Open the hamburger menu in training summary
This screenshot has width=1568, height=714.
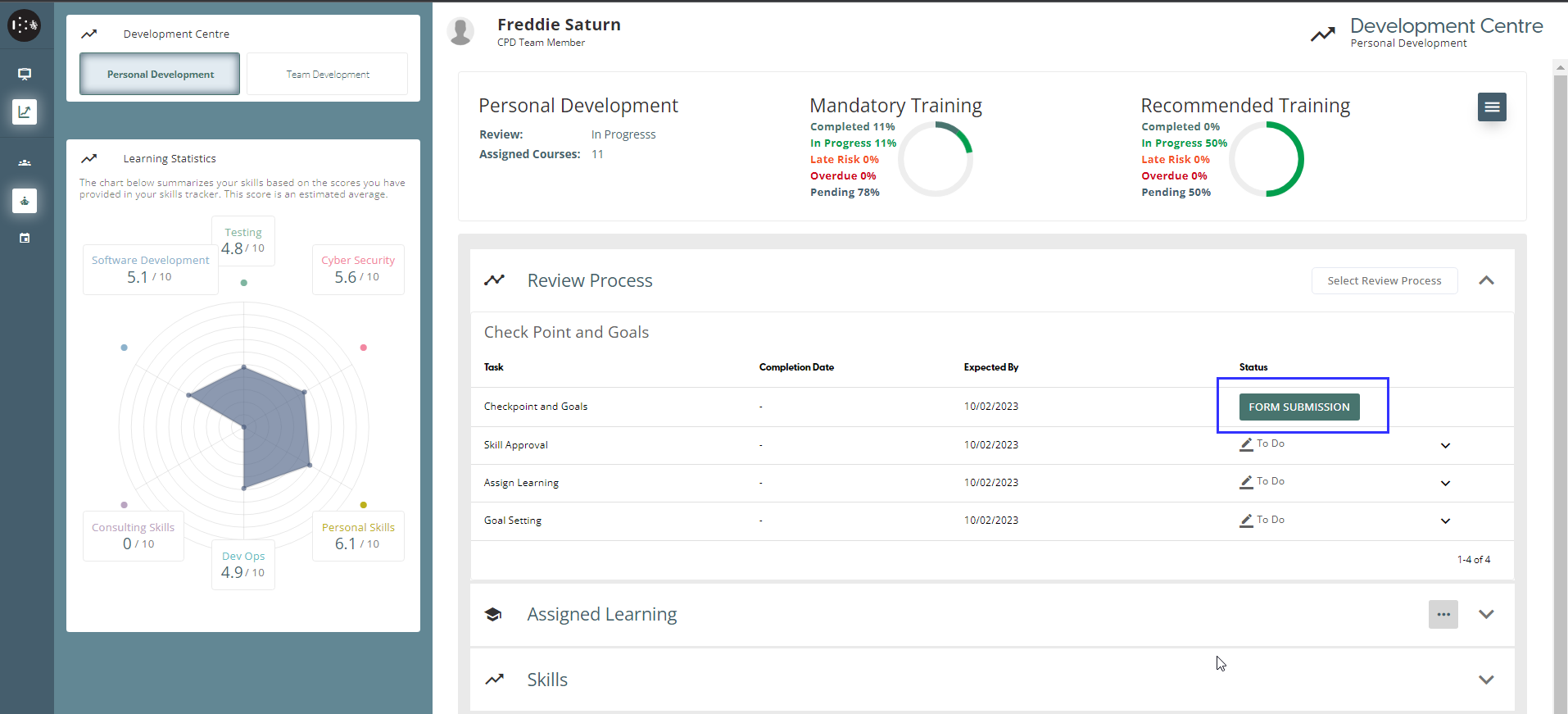coord(1491,107)
